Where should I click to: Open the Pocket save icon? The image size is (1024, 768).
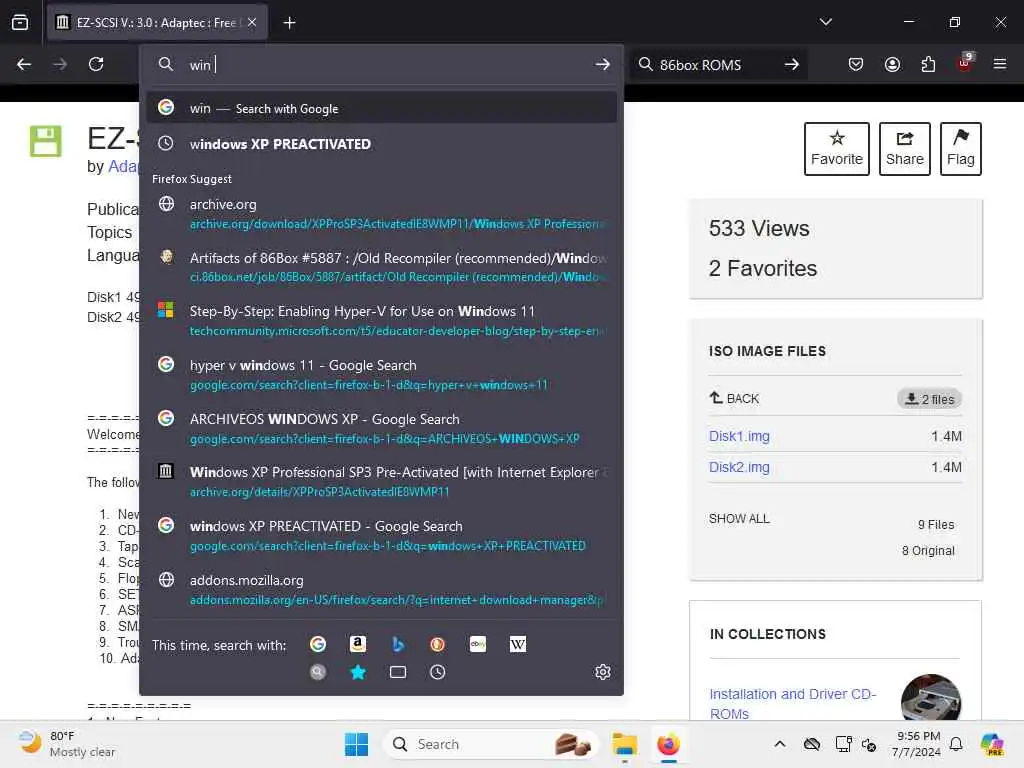point(856,64)
